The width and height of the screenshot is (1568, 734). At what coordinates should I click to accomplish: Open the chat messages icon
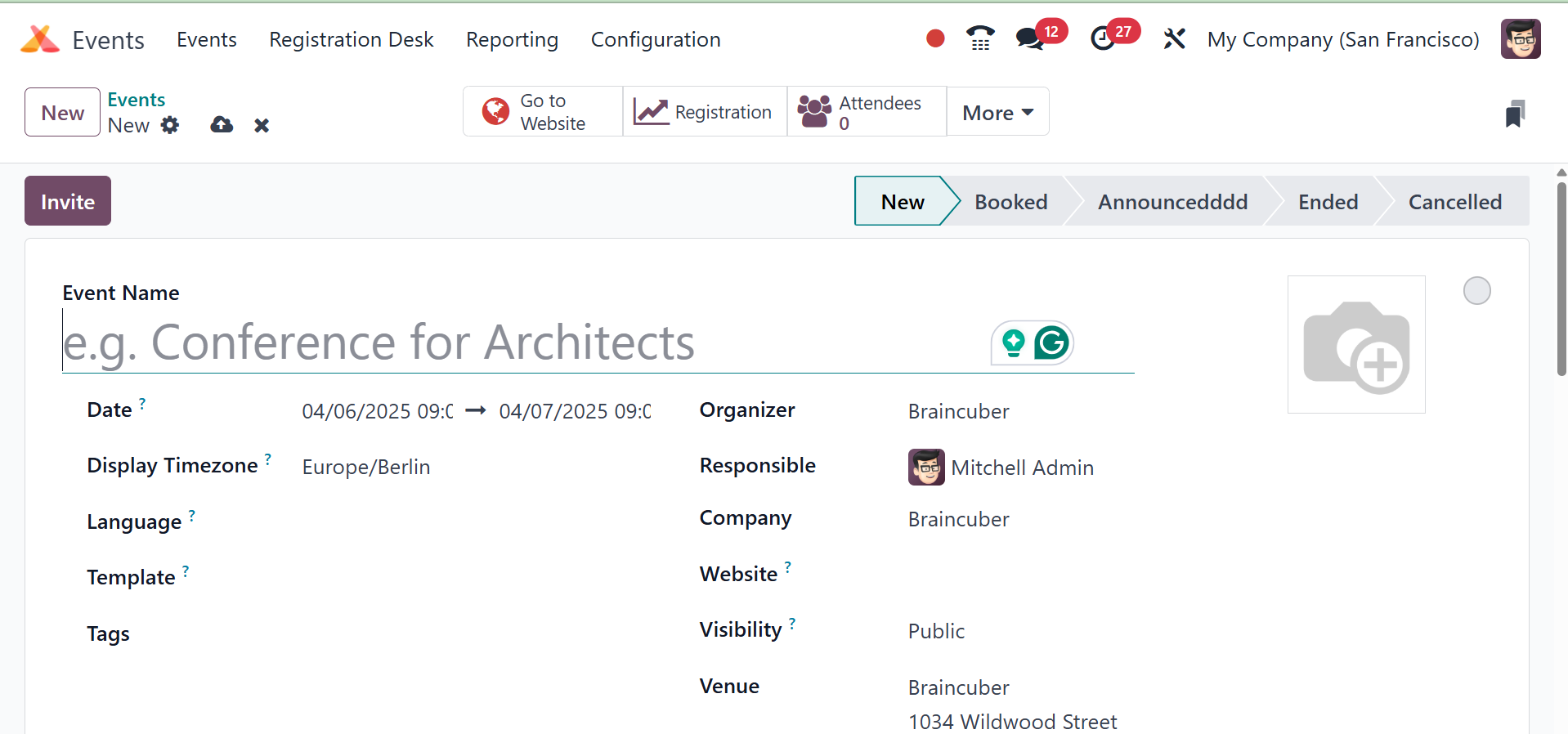pos(1029,39)
